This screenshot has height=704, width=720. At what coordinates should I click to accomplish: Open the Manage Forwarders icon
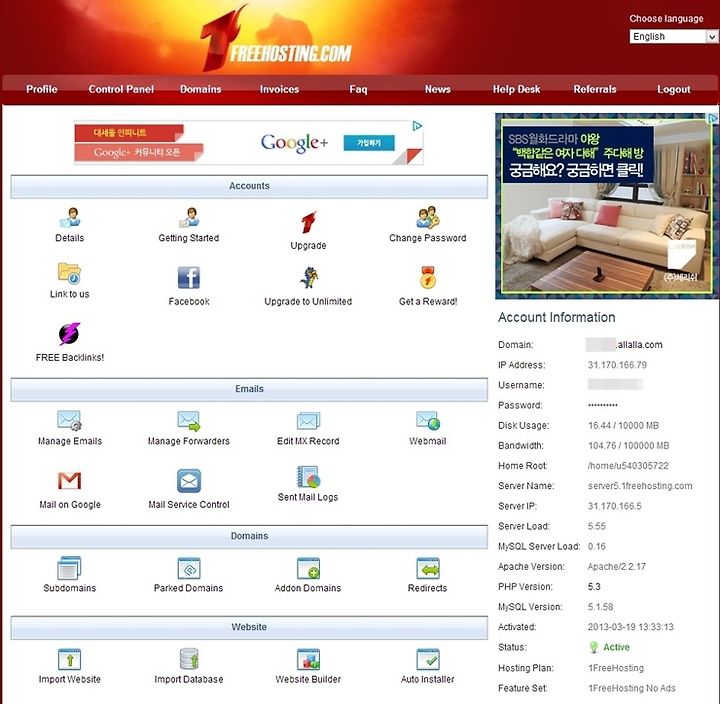click(189, 420)
